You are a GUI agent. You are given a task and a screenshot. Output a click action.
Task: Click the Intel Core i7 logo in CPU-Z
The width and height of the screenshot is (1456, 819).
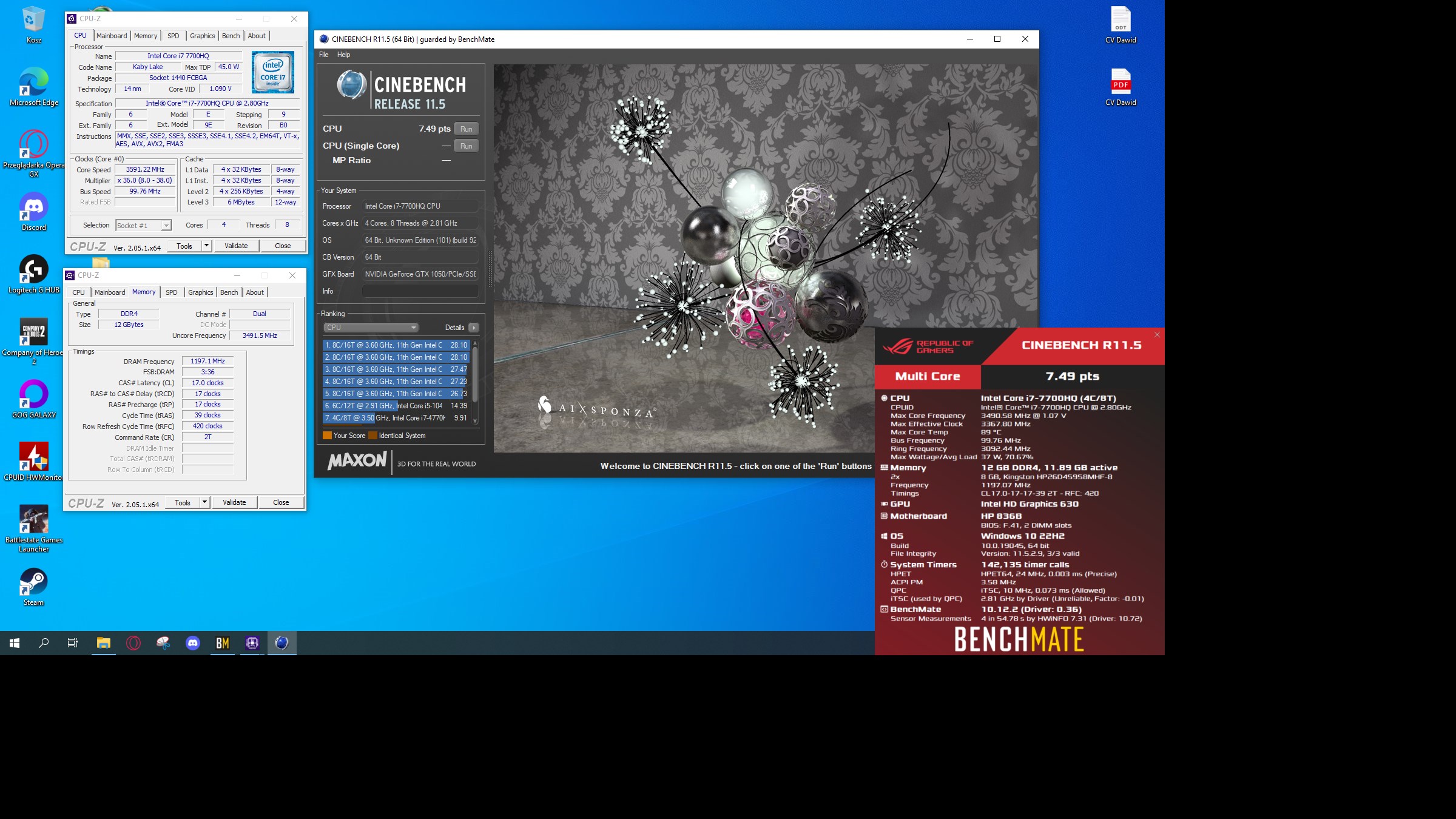coord(273,72)
